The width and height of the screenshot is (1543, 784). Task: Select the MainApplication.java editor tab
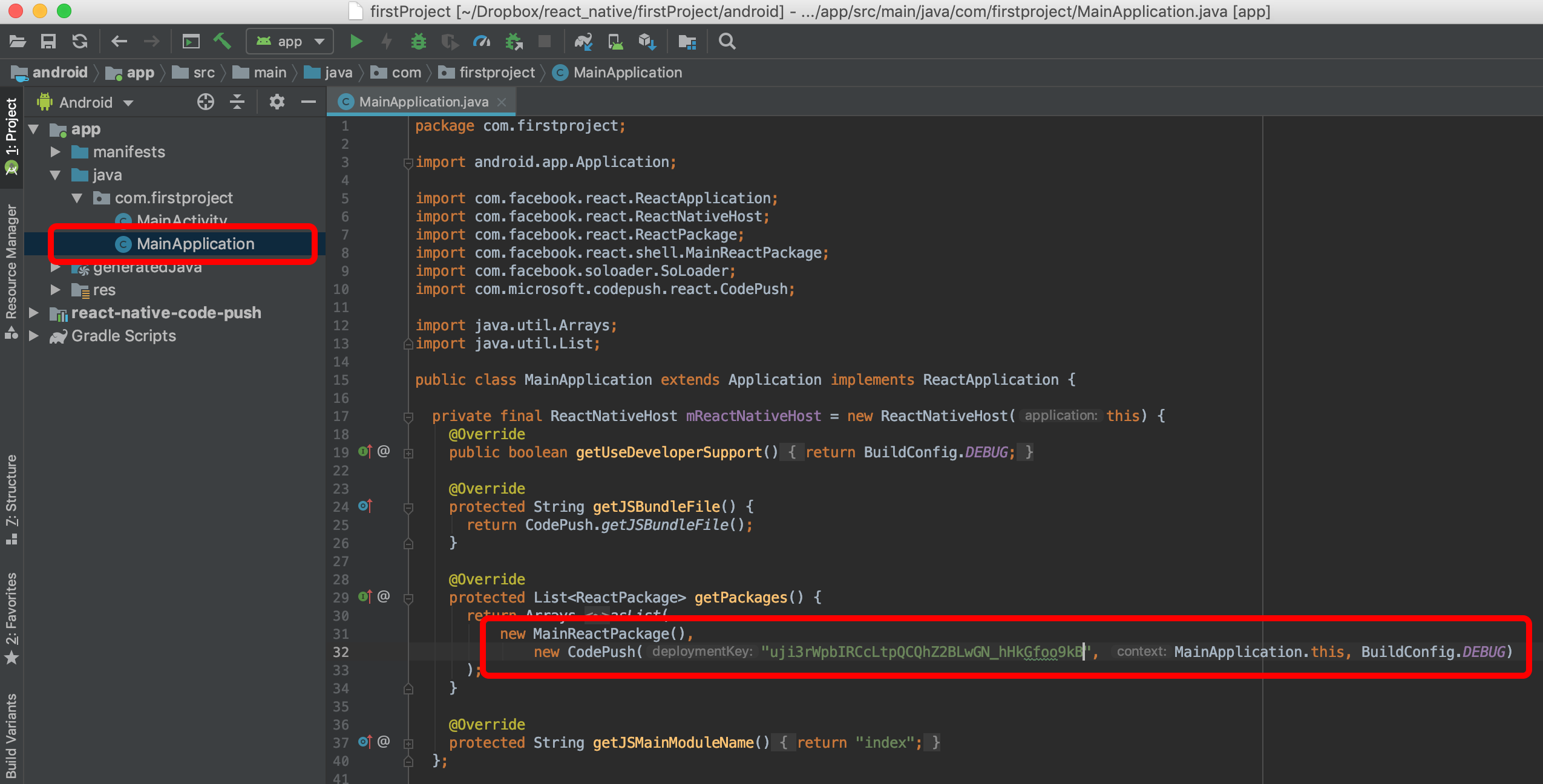click(423, 102)
